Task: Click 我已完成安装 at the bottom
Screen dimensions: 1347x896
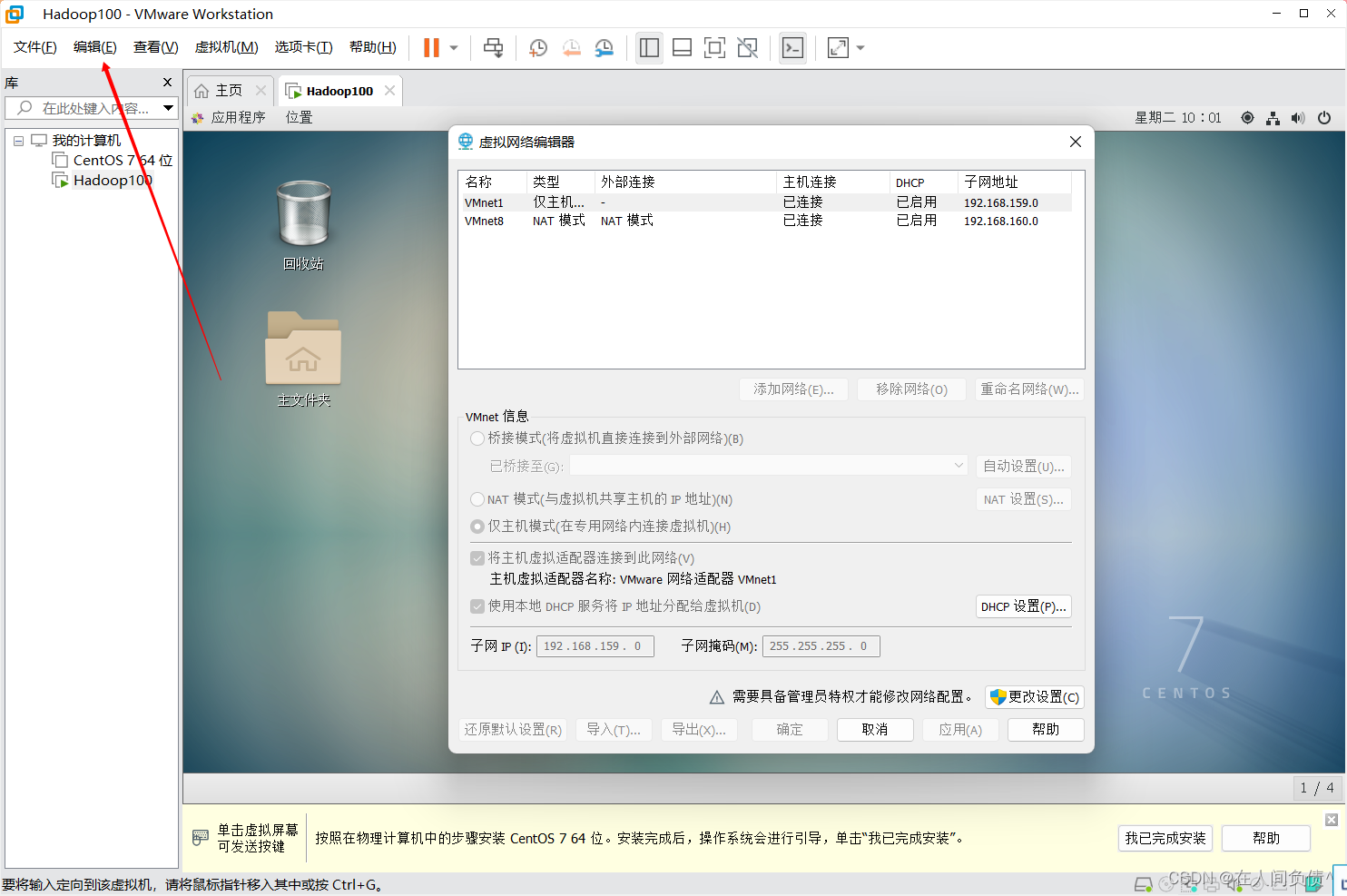Action: pos(1165,838)
